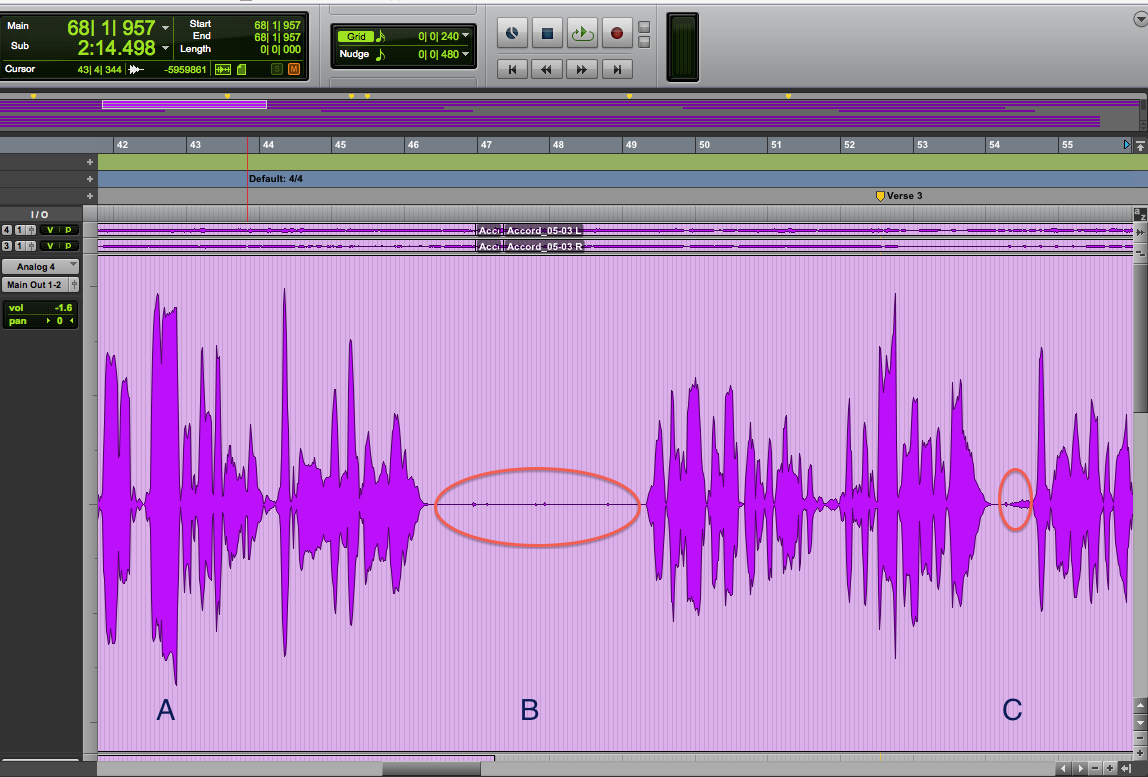Click the bottom horizontal scrollbar thumb
This screenshot has height=777, width=1148.
tap(431, 769)
